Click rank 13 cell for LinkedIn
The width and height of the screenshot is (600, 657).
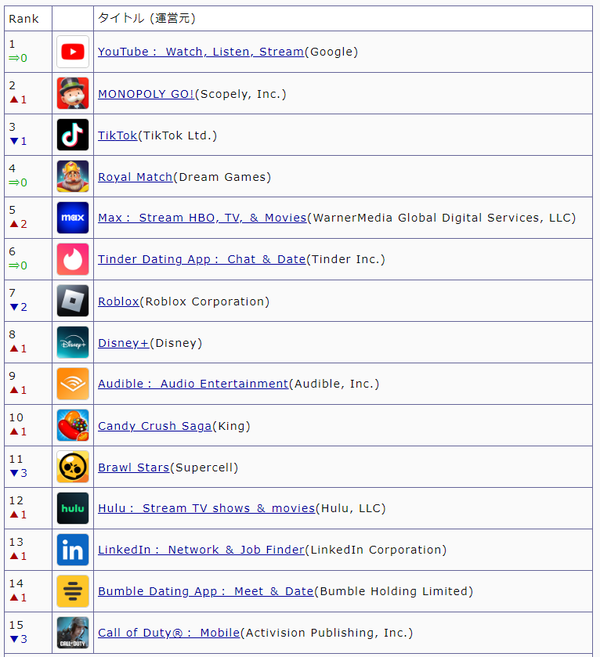tap(28, 549)
